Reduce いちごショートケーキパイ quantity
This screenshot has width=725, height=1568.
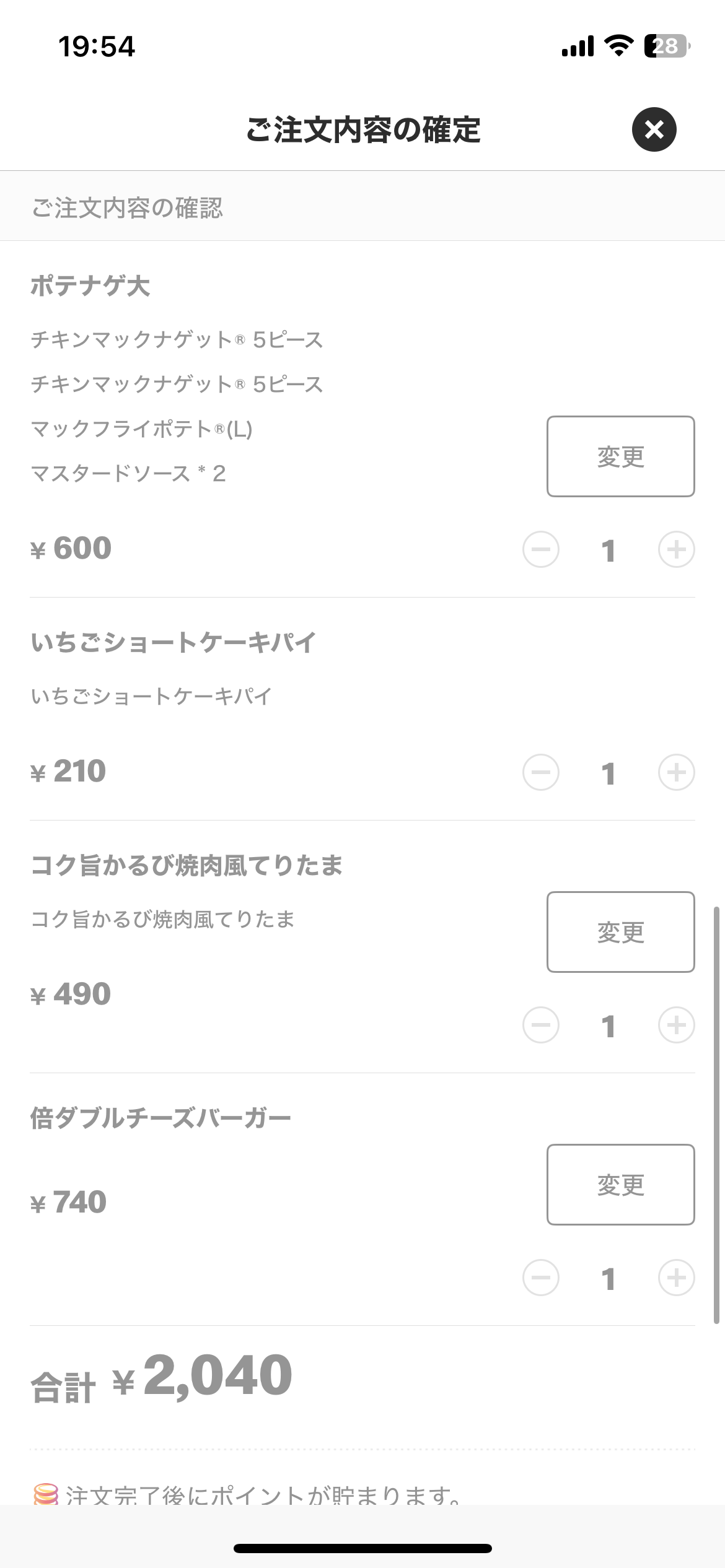click(x=541, y=772)
